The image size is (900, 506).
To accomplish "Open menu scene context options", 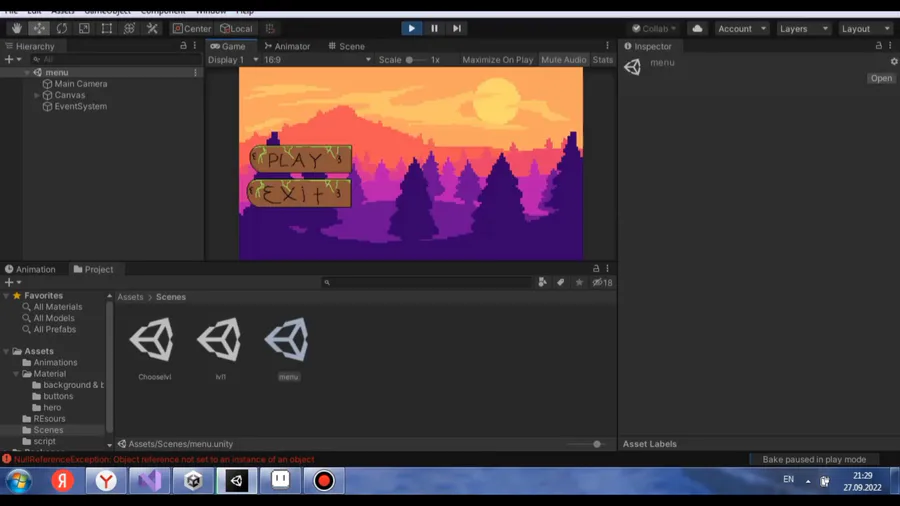I will coord(195,72).
